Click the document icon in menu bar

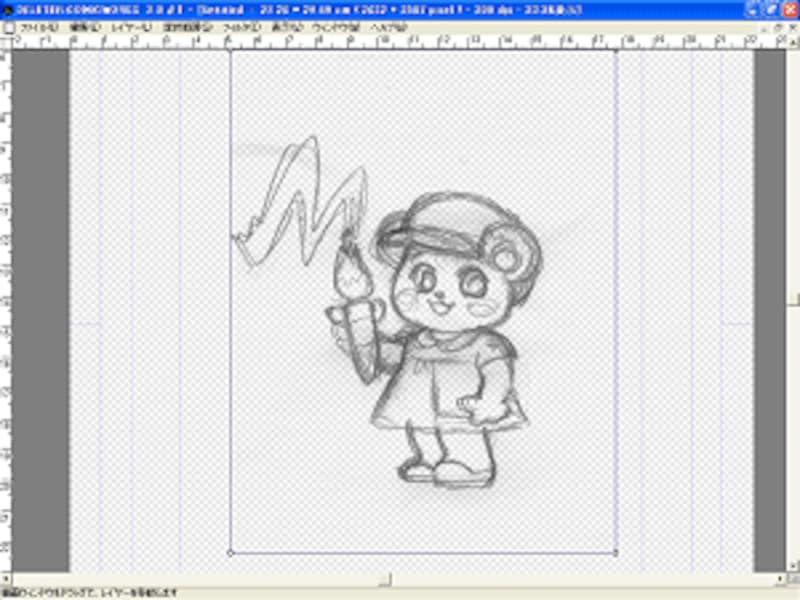pos(9,28)
